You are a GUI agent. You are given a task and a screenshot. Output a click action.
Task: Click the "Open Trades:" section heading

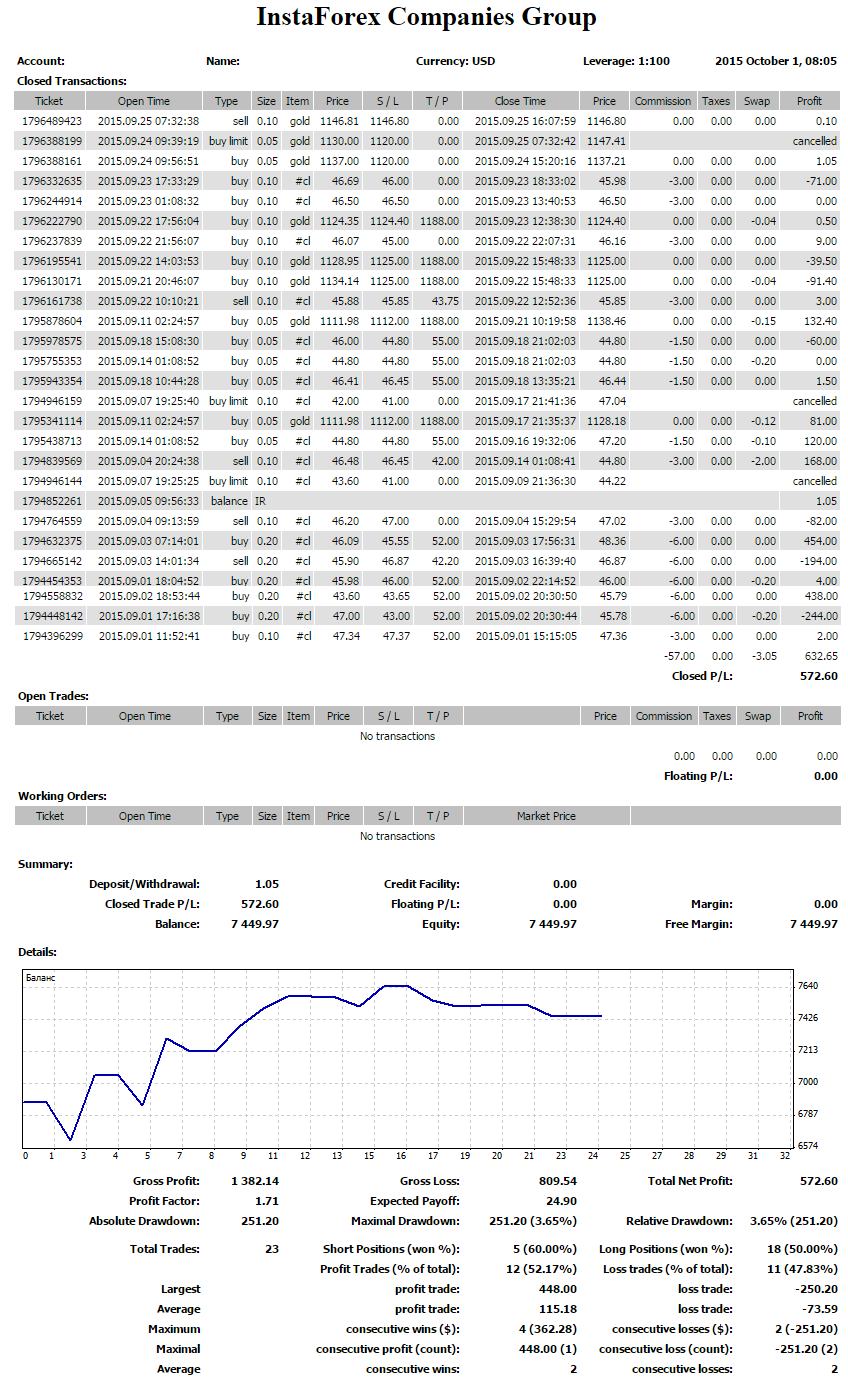[x=53, y=696]
